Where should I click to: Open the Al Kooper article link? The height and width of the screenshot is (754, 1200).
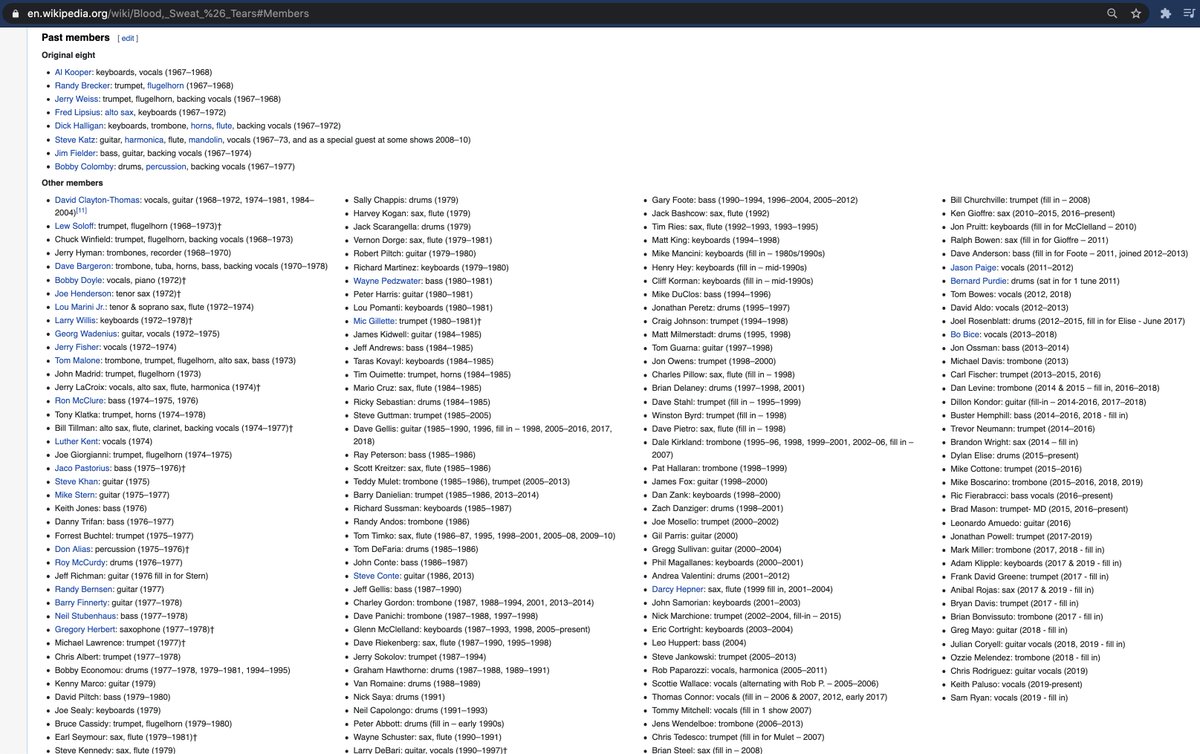pyautogui.click(x=73, y=72)
